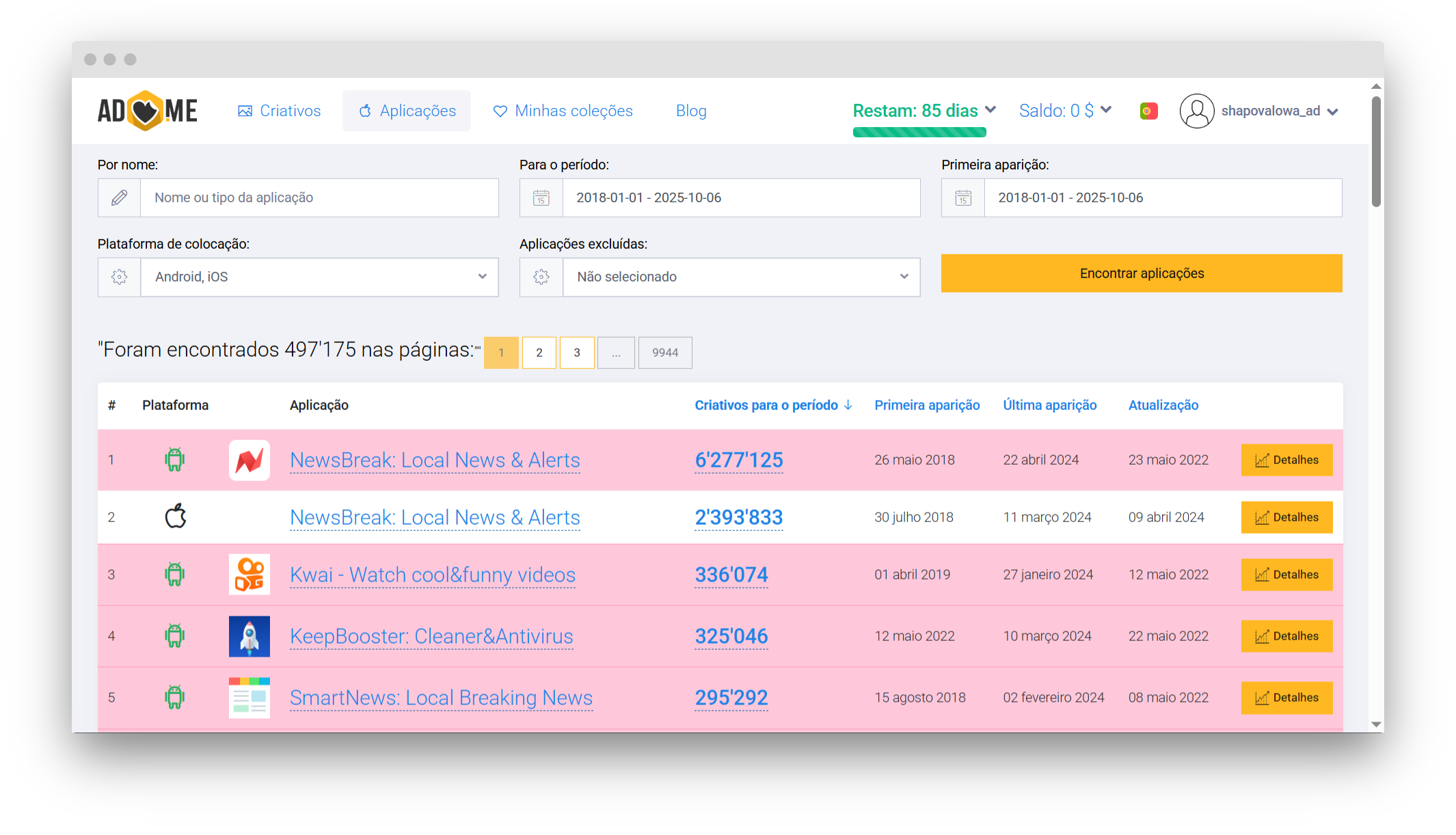Screen dimensions: 1456x835
Task: Click the Portugal flag language icon
Action: (1148, 111)
